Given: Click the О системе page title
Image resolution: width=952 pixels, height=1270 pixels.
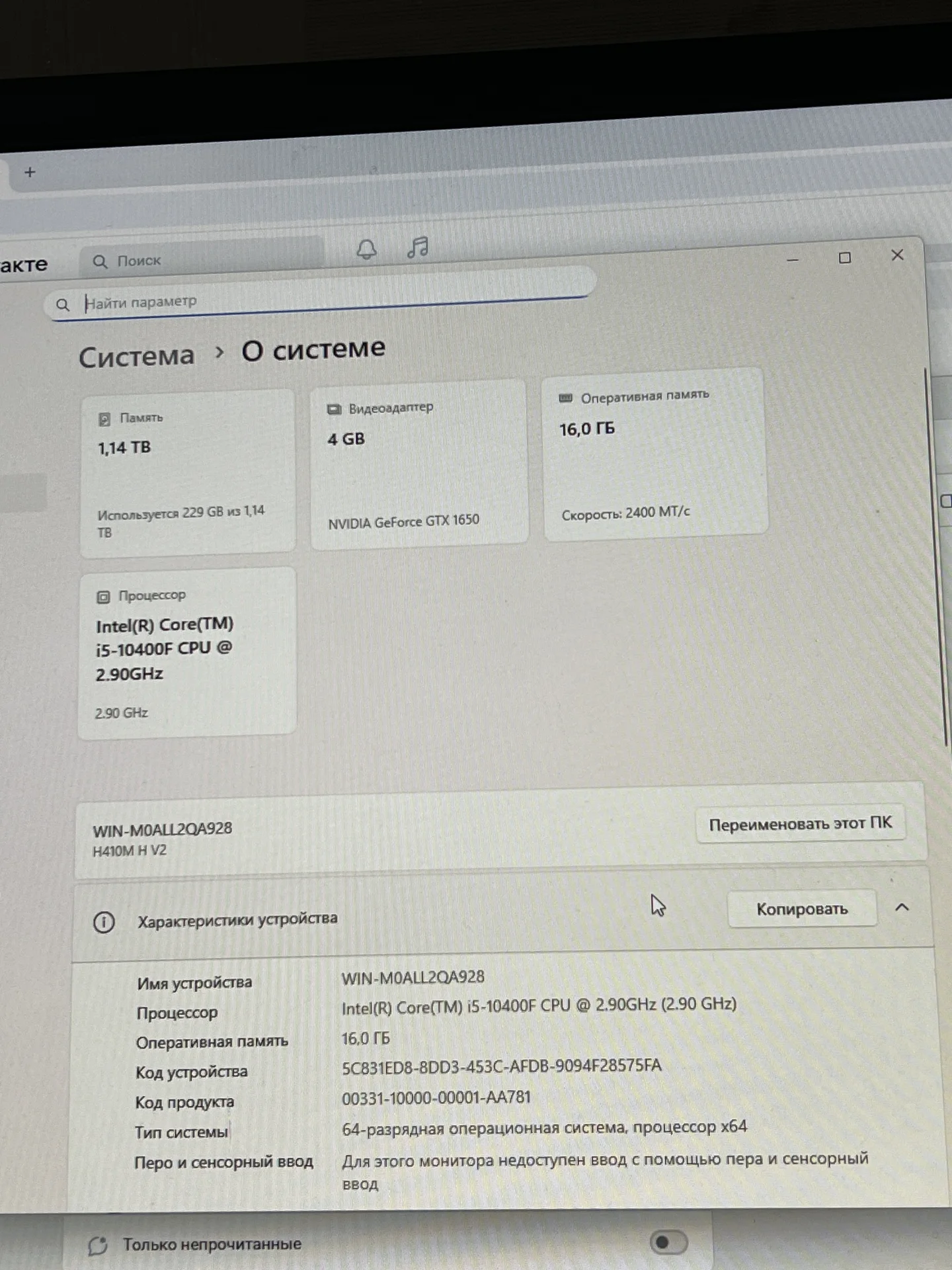Looking at the screenshot, I should tap(313, 349).
